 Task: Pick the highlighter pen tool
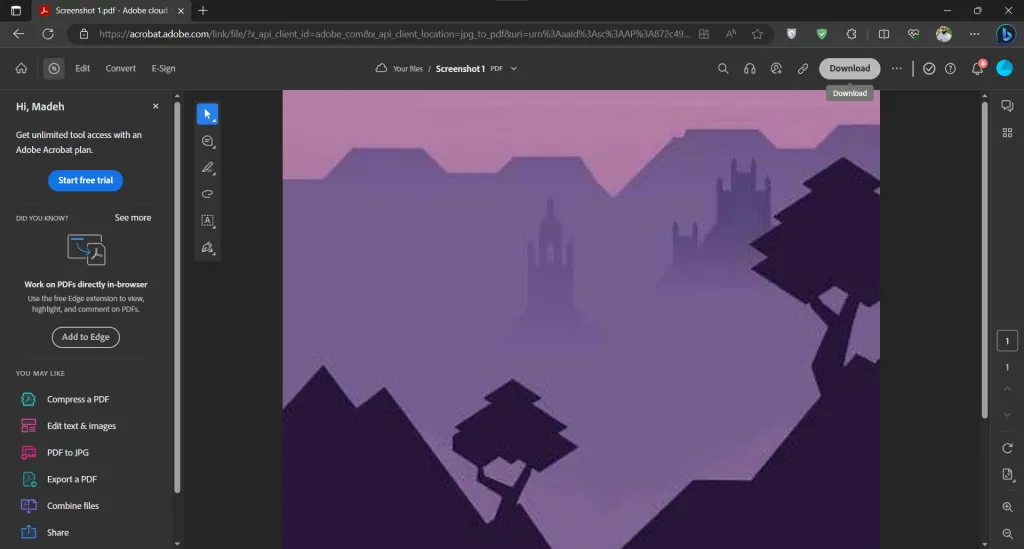click(x=208, y=168)
